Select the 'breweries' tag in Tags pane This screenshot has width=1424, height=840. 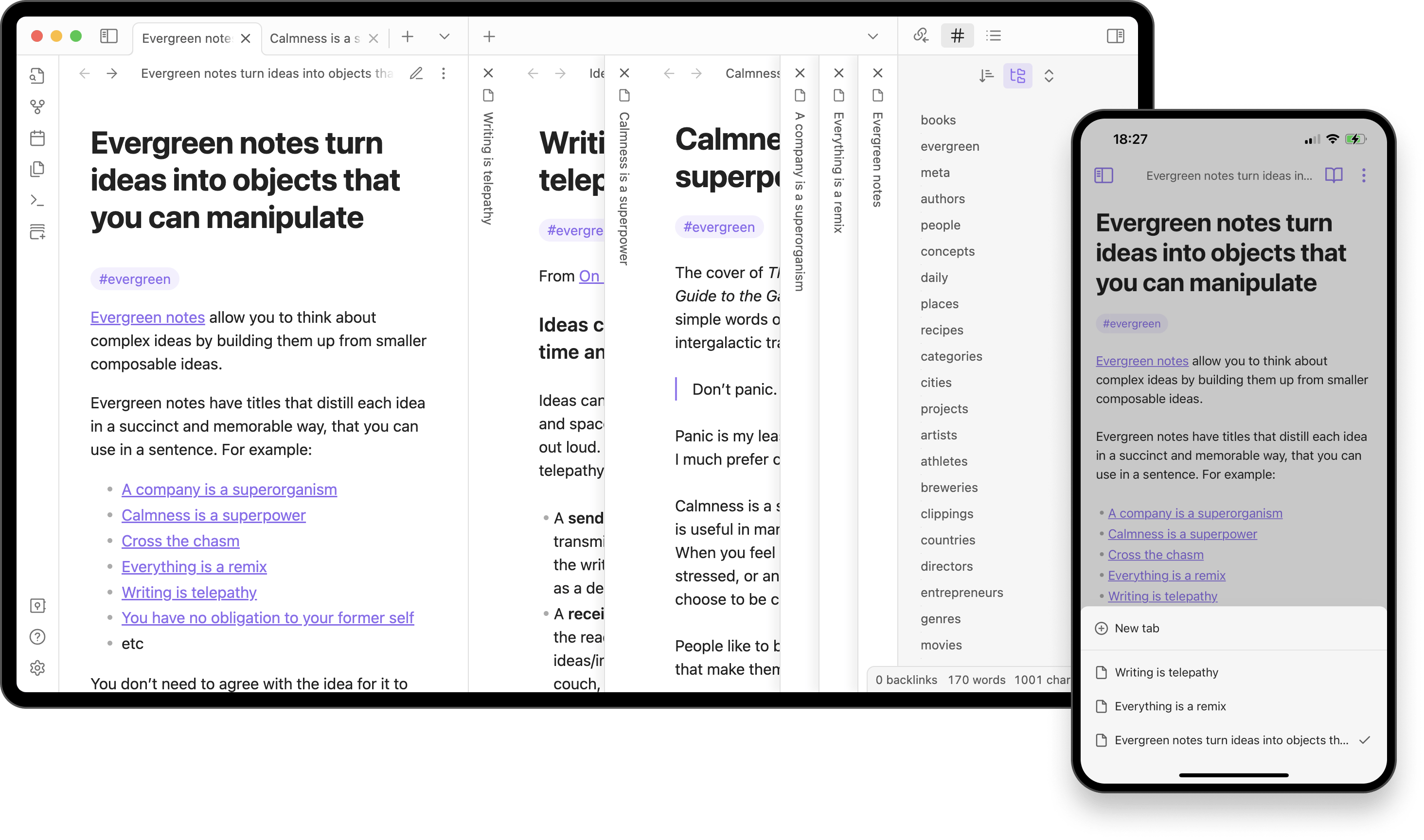(949, 488)
